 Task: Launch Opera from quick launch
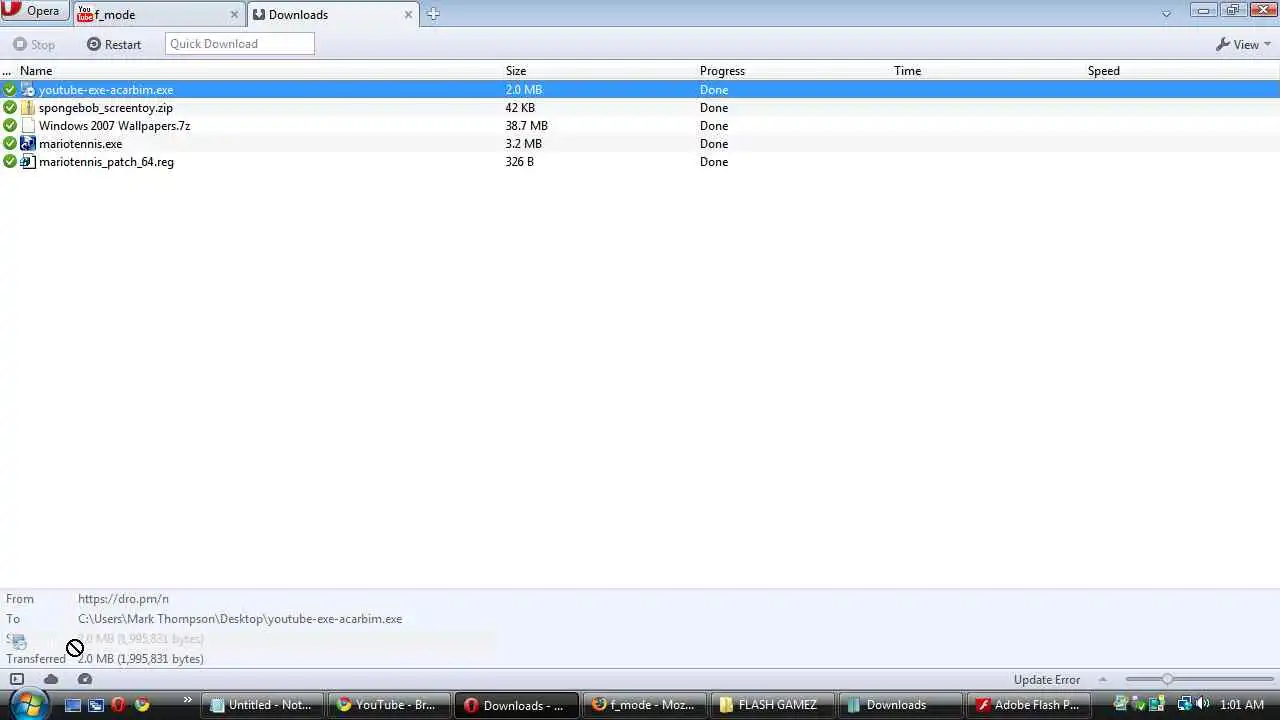pos(119,705)
